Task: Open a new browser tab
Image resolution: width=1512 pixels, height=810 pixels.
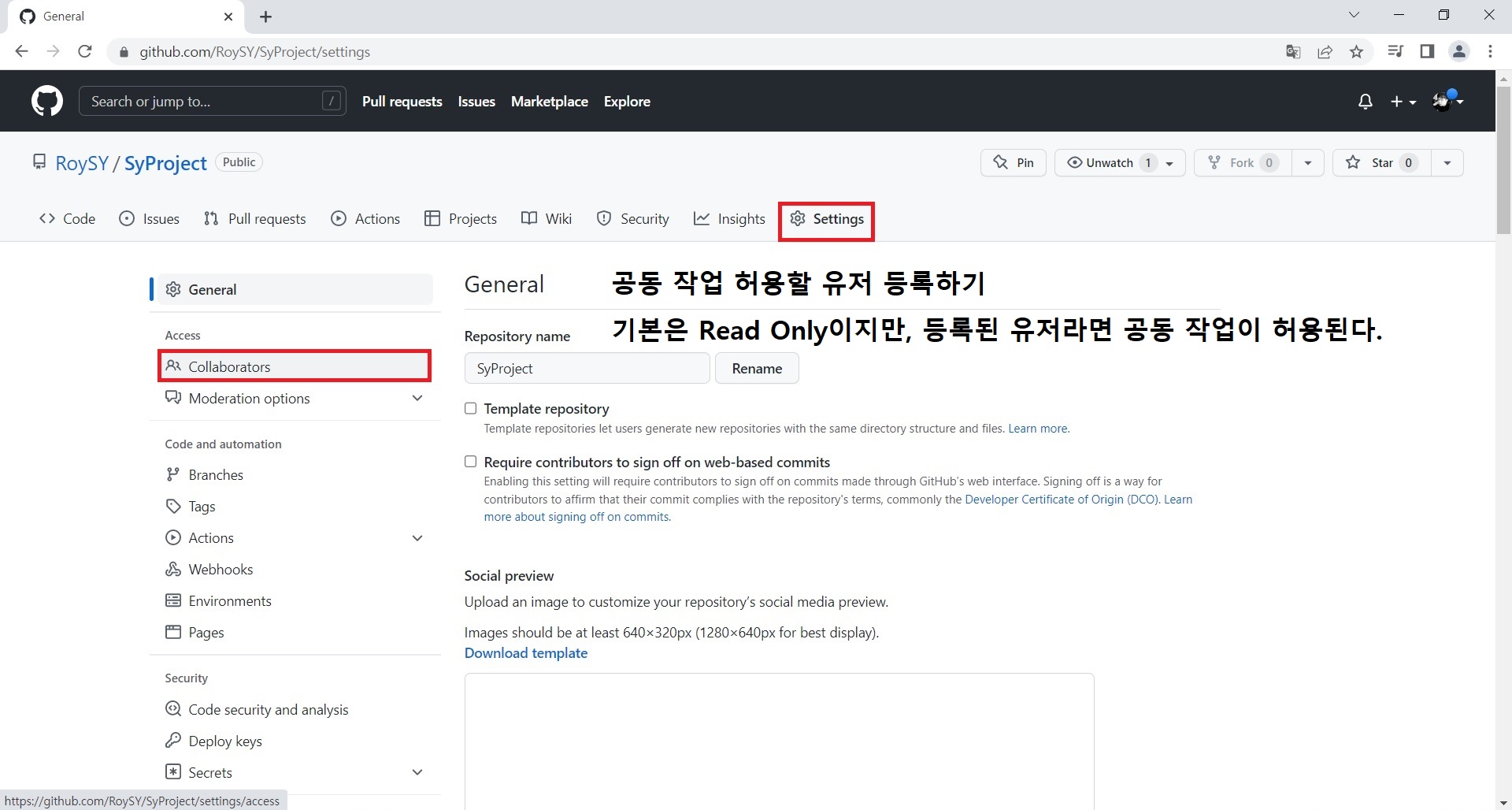Action: coord(266,17)
